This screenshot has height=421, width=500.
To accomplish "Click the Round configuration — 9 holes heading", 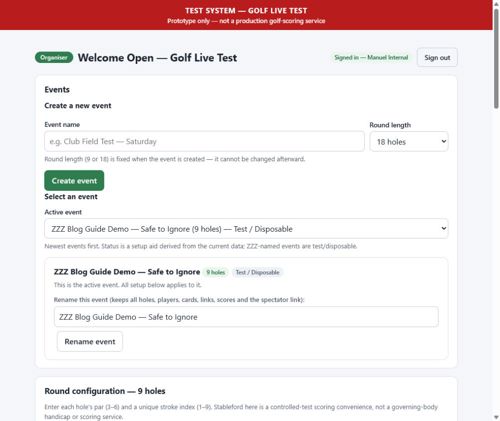I will 105,391.
